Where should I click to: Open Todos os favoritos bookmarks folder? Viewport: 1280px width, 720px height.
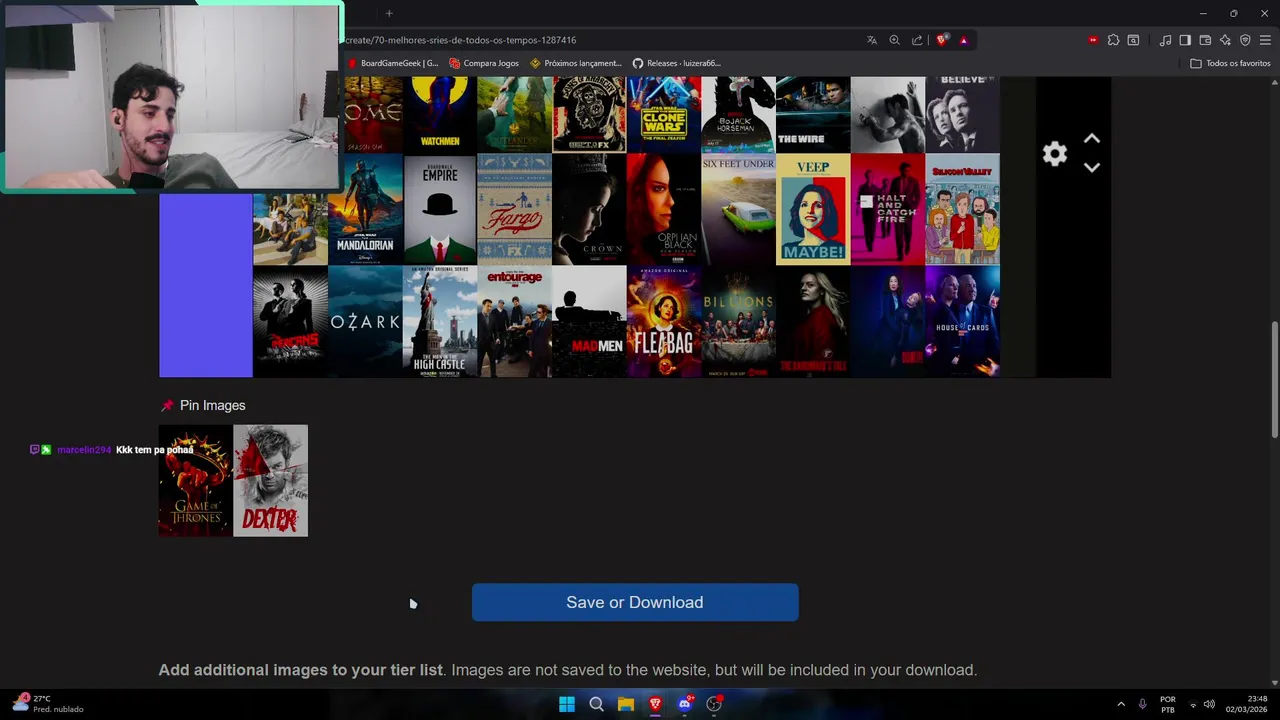pyautogui.click(x=1230, y=63)
